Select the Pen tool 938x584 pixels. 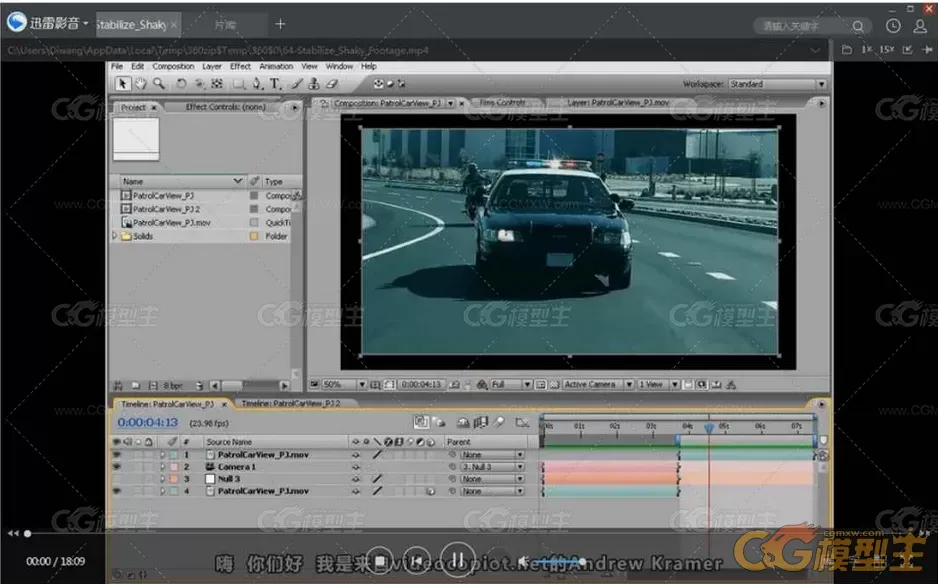(257, 84)
